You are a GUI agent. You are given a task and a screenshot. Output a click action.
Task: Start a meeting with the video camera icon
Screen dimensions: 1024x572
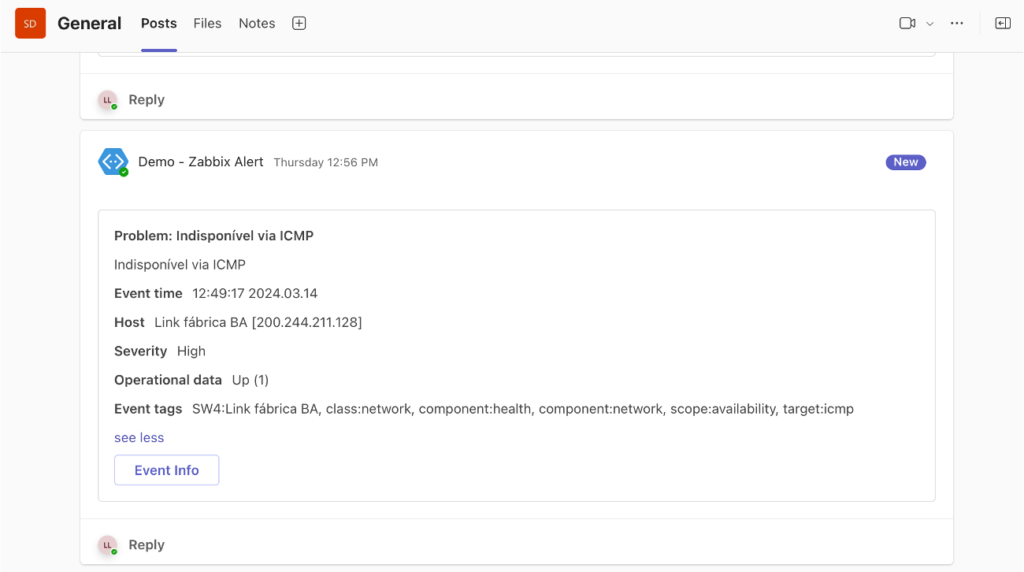[x=906, y=24]
